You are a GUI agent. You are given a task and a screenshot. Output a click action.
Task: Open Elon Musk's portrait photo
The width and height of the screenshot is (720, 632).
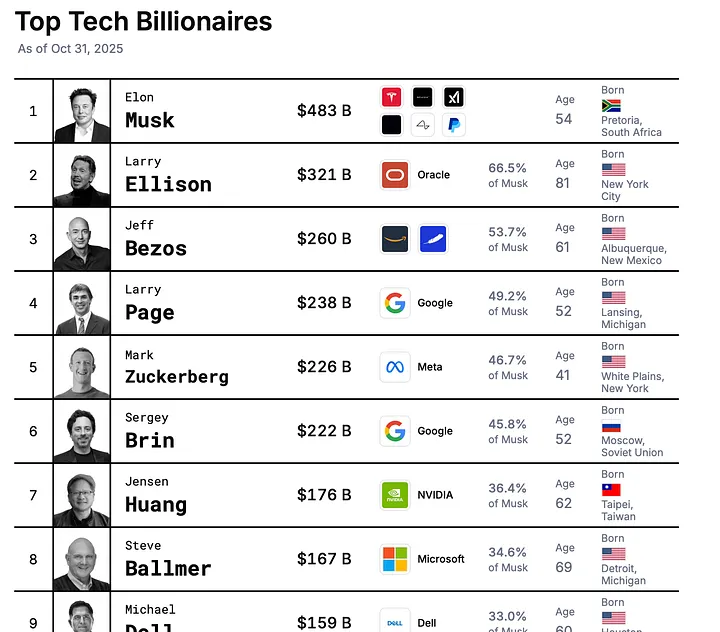tap(82, 111)
